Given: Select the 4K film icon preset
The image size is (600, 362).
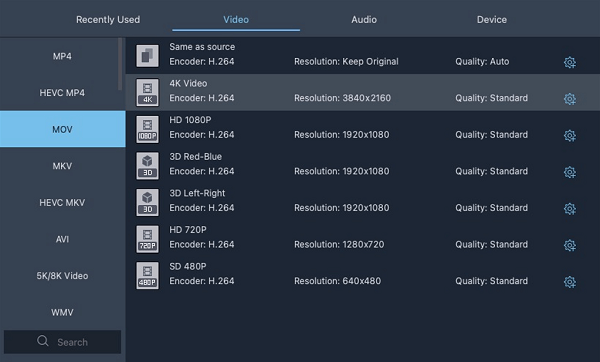Looking at the screenshot, I should (147, 92).
